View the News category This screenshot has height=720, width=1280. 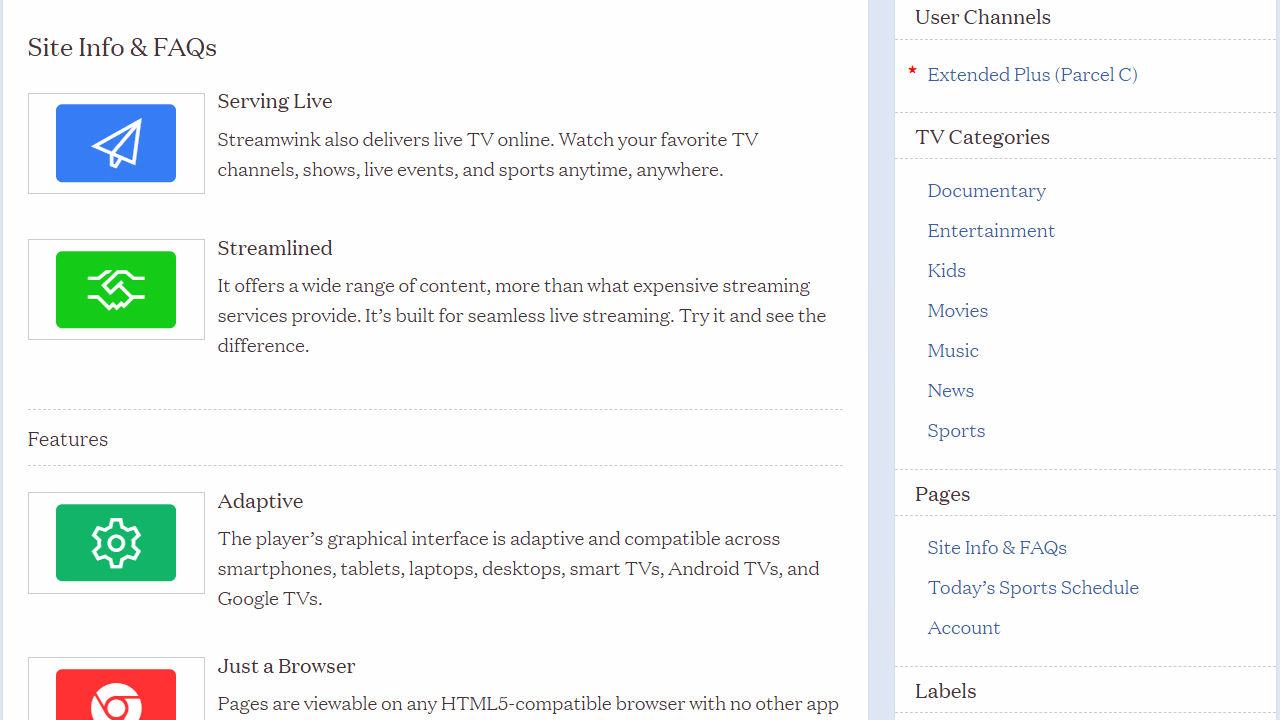[x=950, y=391]
